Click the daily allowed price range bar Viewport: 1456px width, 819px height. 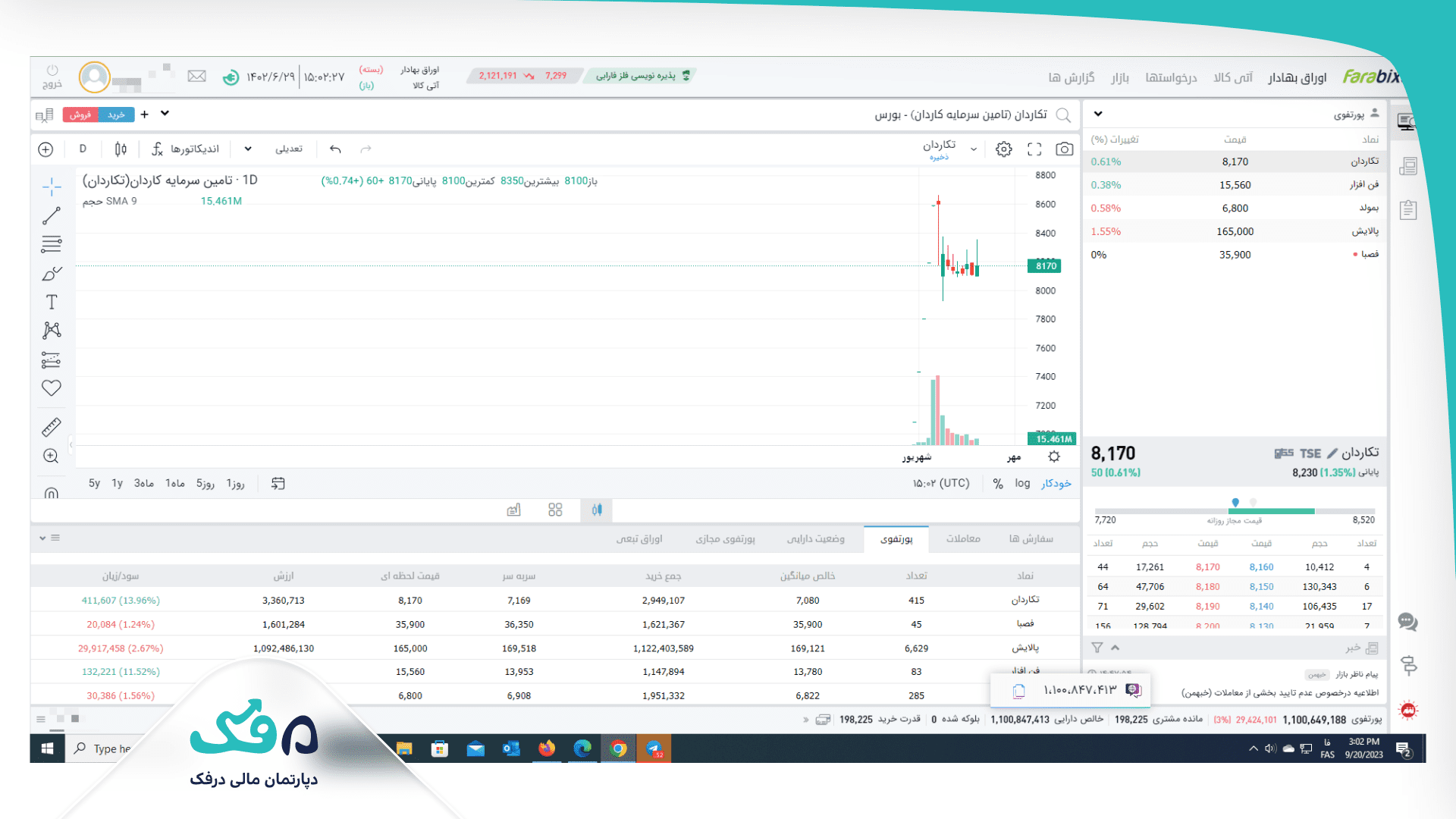click(1235, 511)
